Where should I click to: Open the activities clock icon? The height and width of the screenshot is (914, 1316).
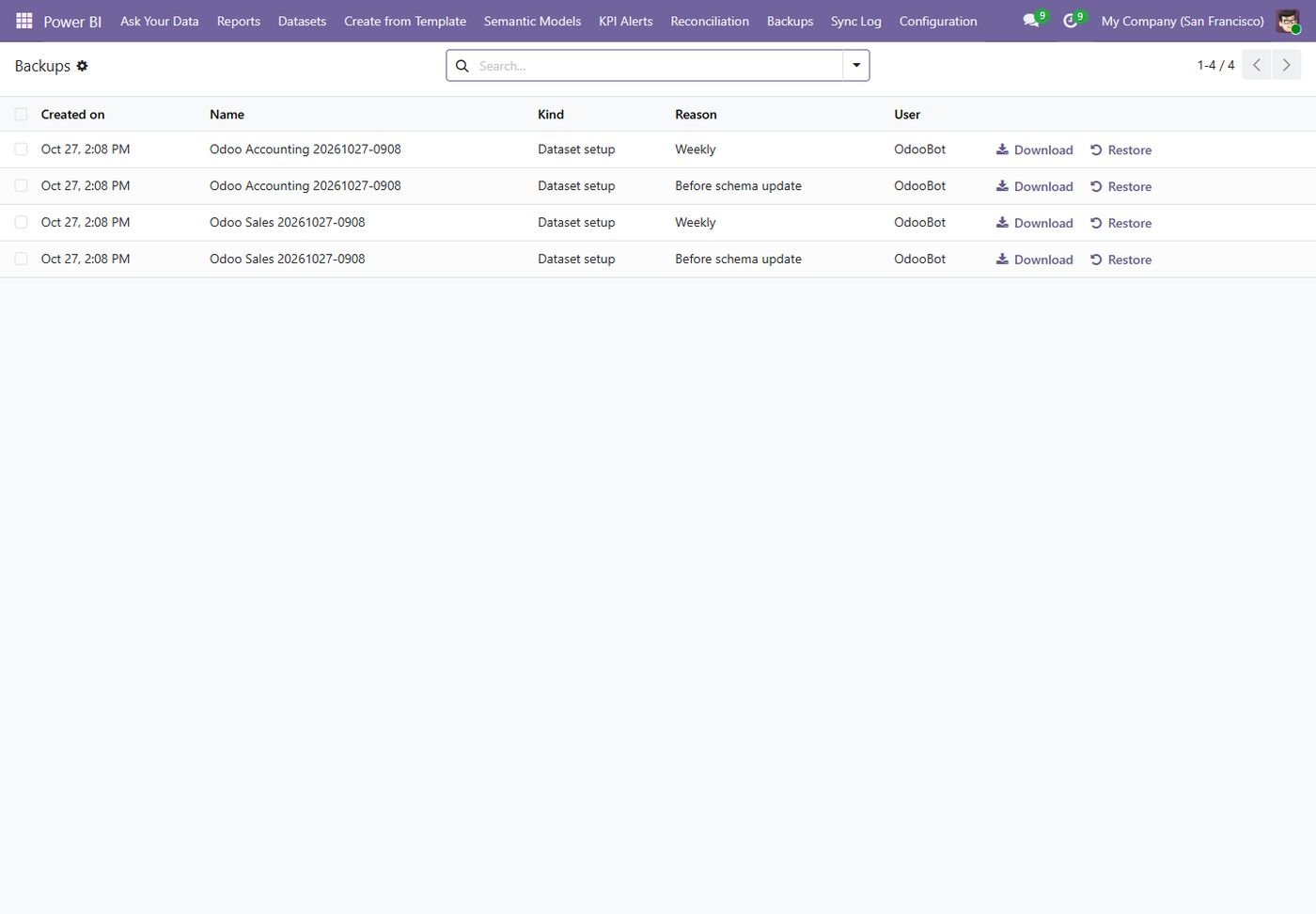tap(1071, 21)
